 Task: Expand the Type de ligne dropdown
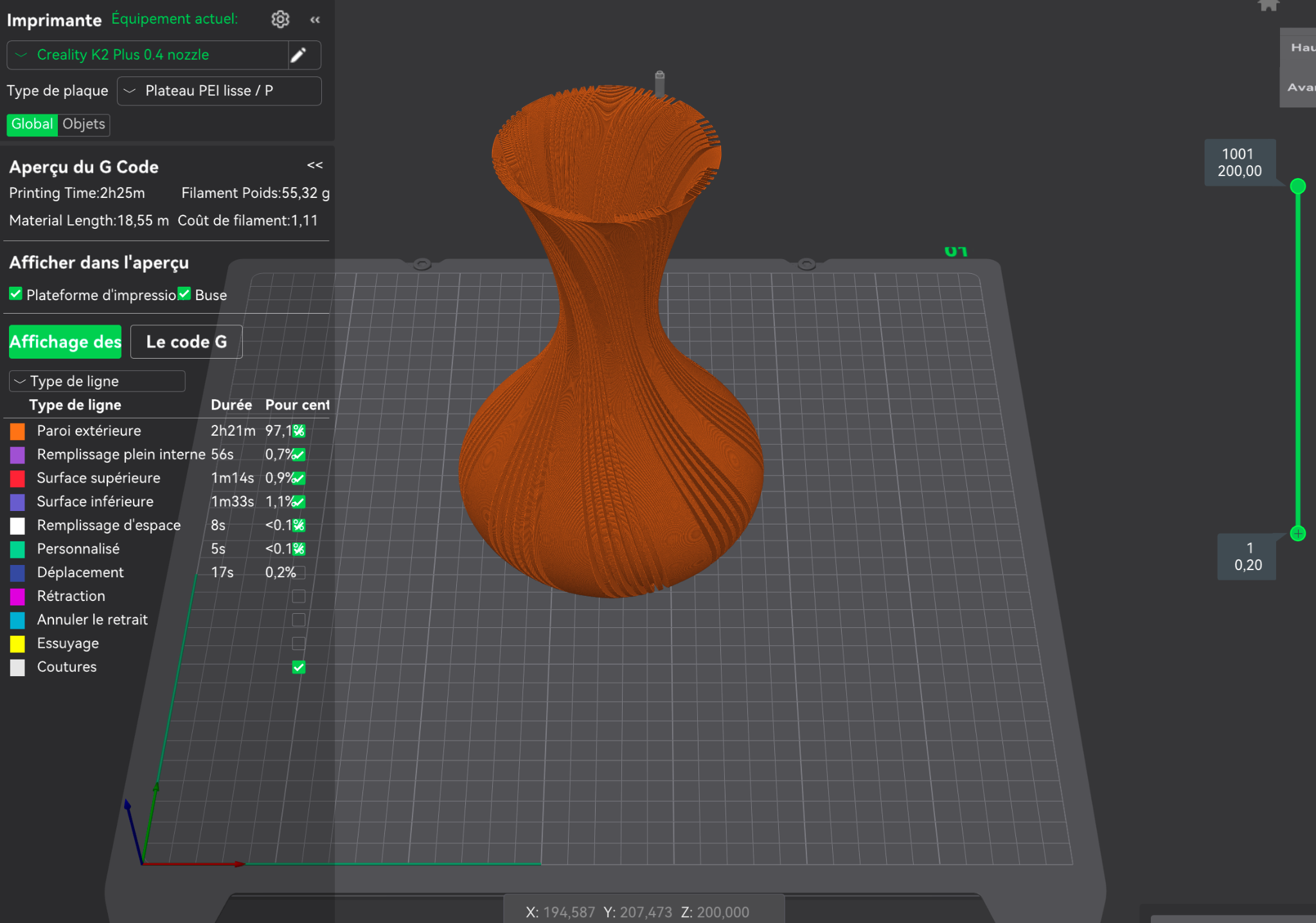tap(97, 381)
